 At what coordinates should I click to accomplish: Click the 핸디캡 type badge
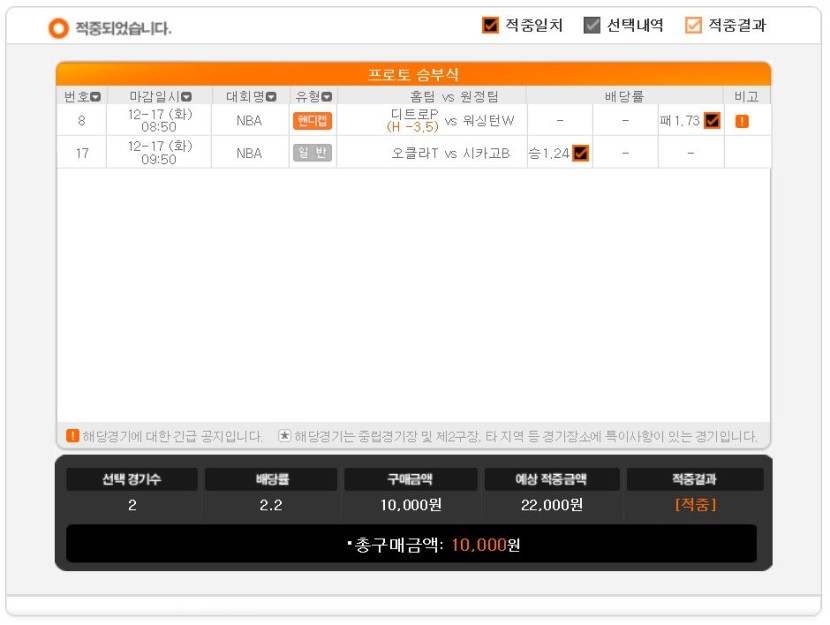tap(312, 121)
